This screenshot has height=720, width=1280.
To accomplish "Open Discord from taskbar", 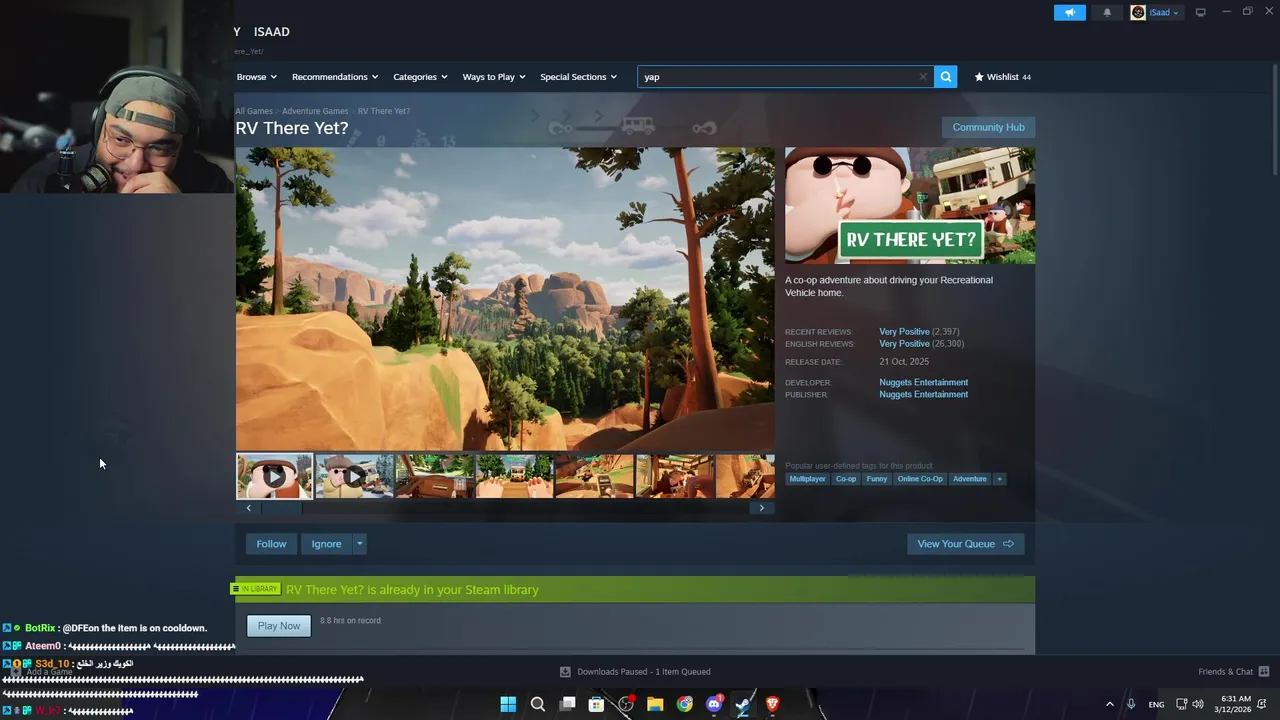I will pyautogui.click(x=714, y=704).
